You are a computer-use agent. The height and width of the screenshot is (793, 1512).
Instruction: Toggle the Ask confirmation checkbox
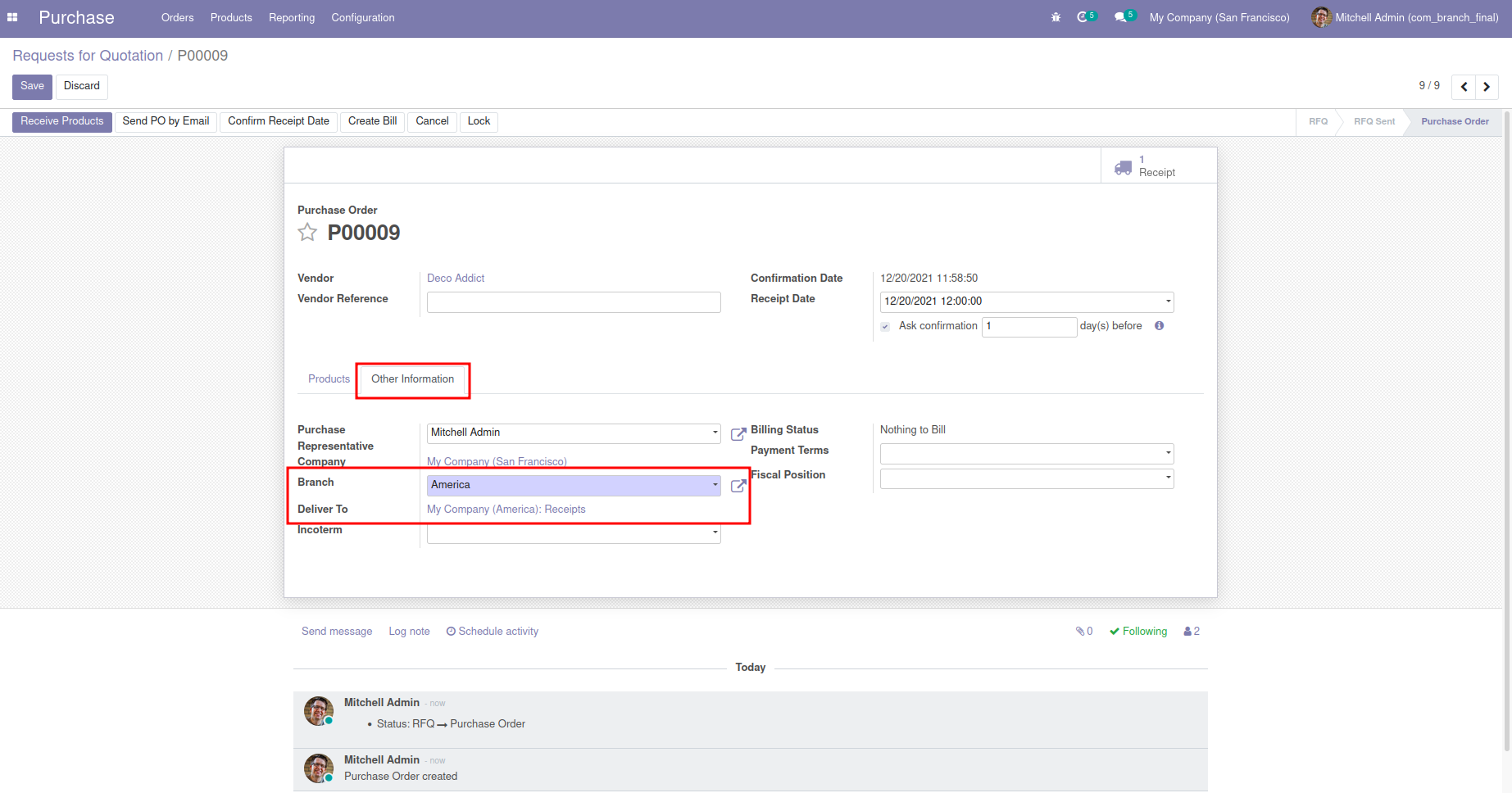[885, 327]
